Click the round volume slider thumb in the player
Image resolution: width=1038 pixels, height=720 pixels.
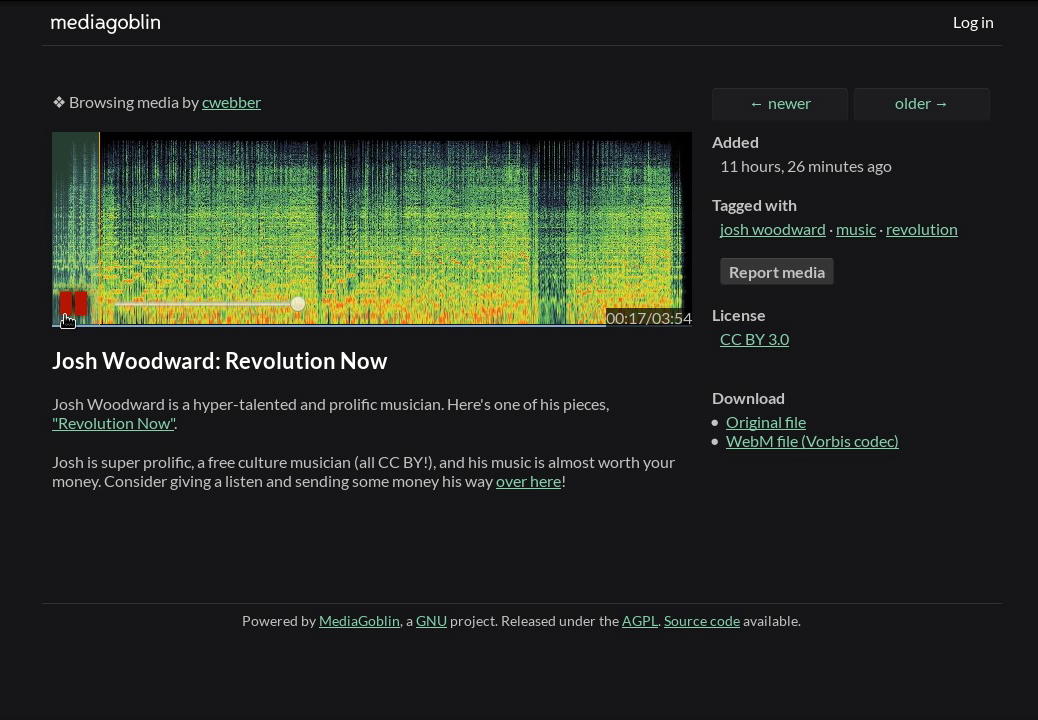tap(298, 304)
